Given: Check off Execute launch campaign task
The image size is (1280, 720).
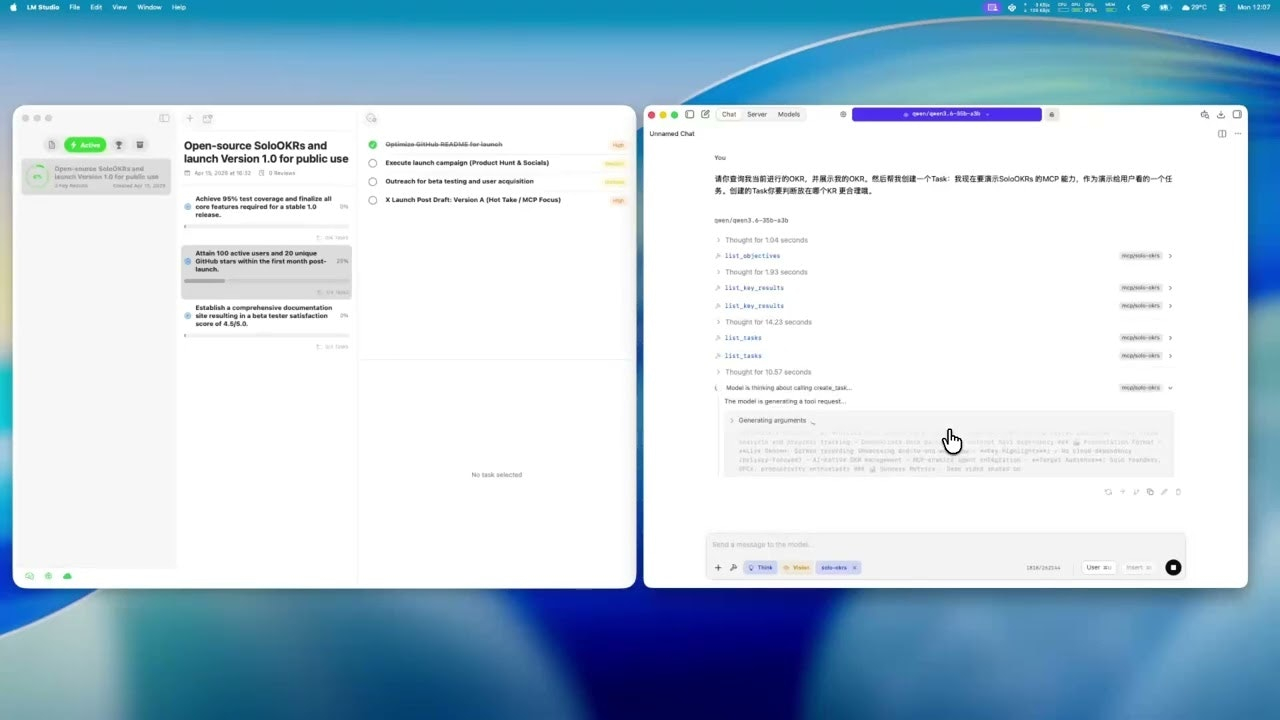Looking at the screenshot, I should tap(373, 163).
